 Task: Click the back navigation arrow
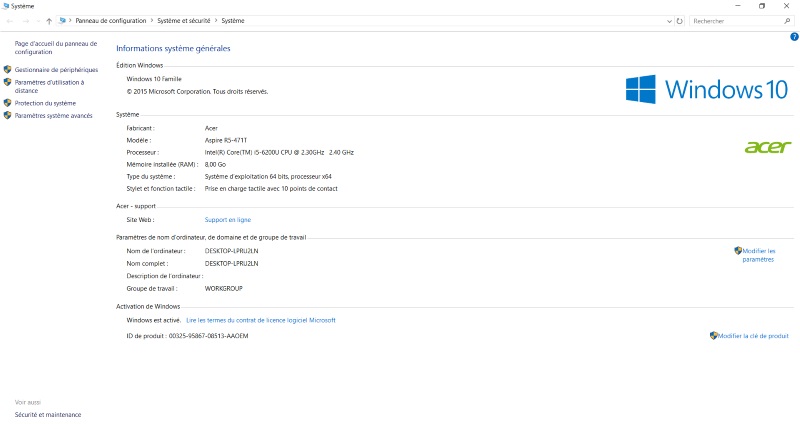pos(10,21)
